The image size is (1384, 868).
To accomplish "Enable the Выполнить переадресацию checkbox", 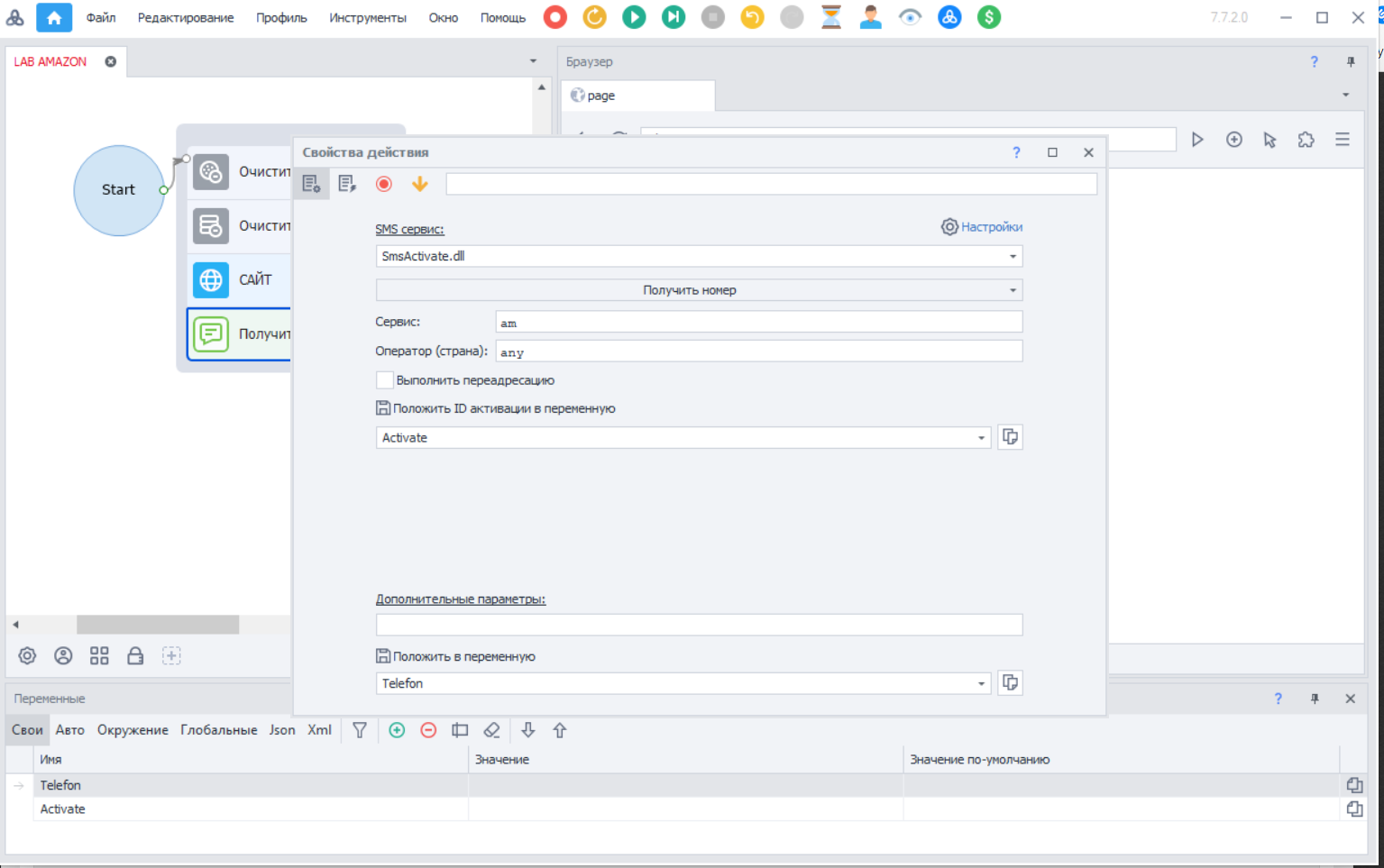I will click(385, 380).
